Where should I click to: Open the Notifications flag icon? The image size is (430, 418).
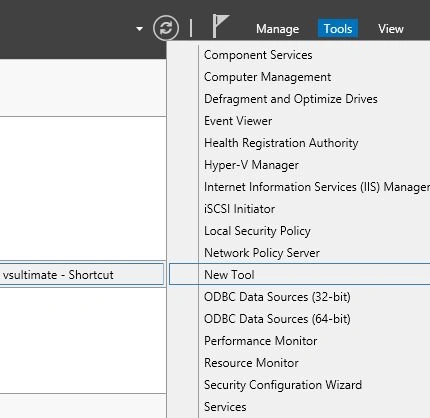point(220,26)
